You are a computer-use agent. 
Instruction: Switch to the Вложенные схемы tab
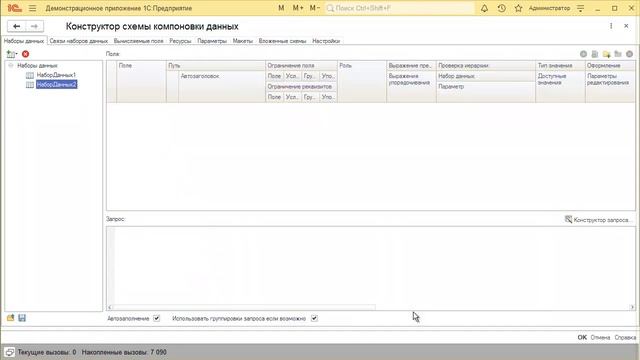[x=282, y=41]
